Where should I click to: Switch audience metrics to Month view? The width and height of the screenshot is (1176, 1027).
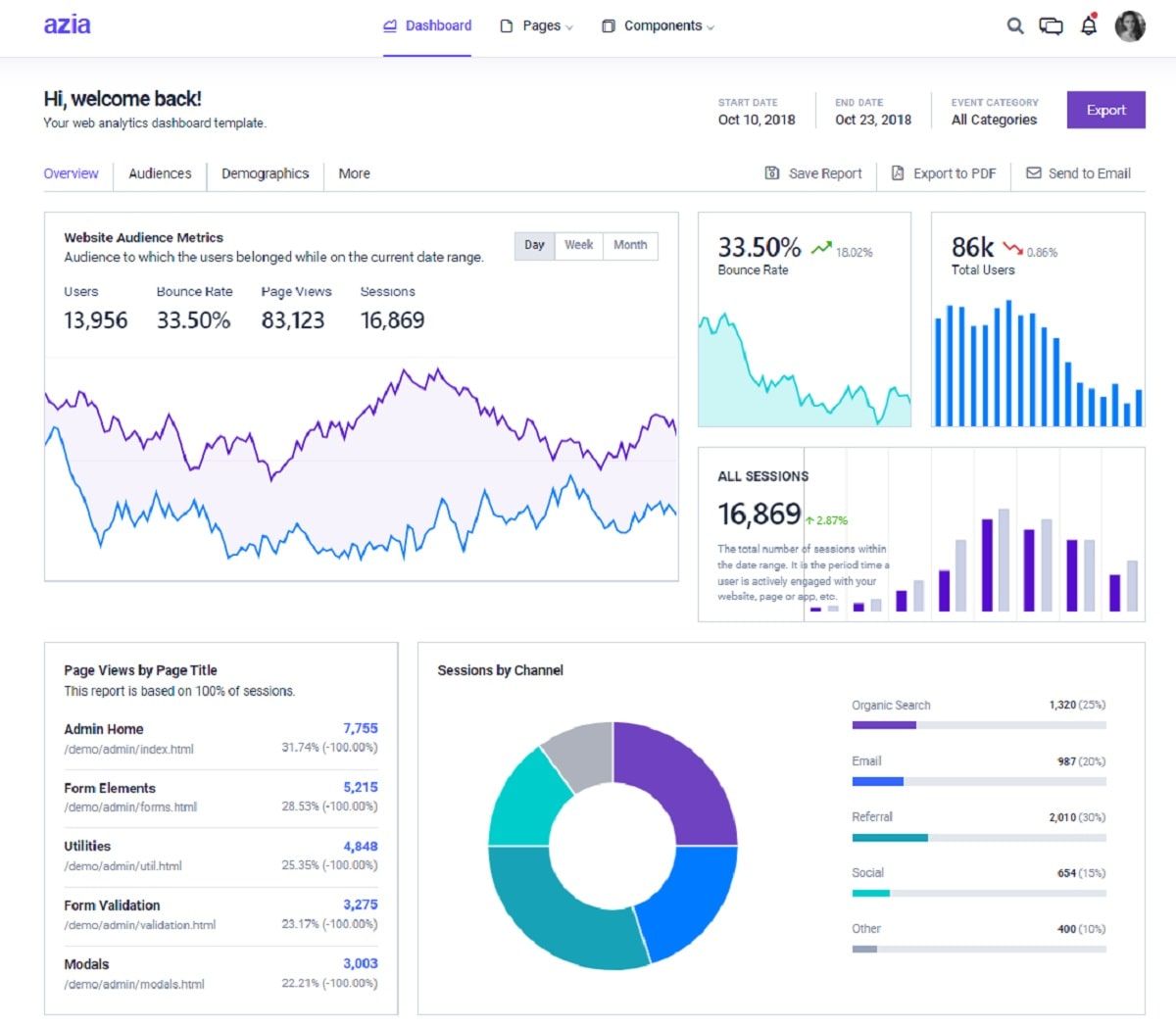point(630,245)
